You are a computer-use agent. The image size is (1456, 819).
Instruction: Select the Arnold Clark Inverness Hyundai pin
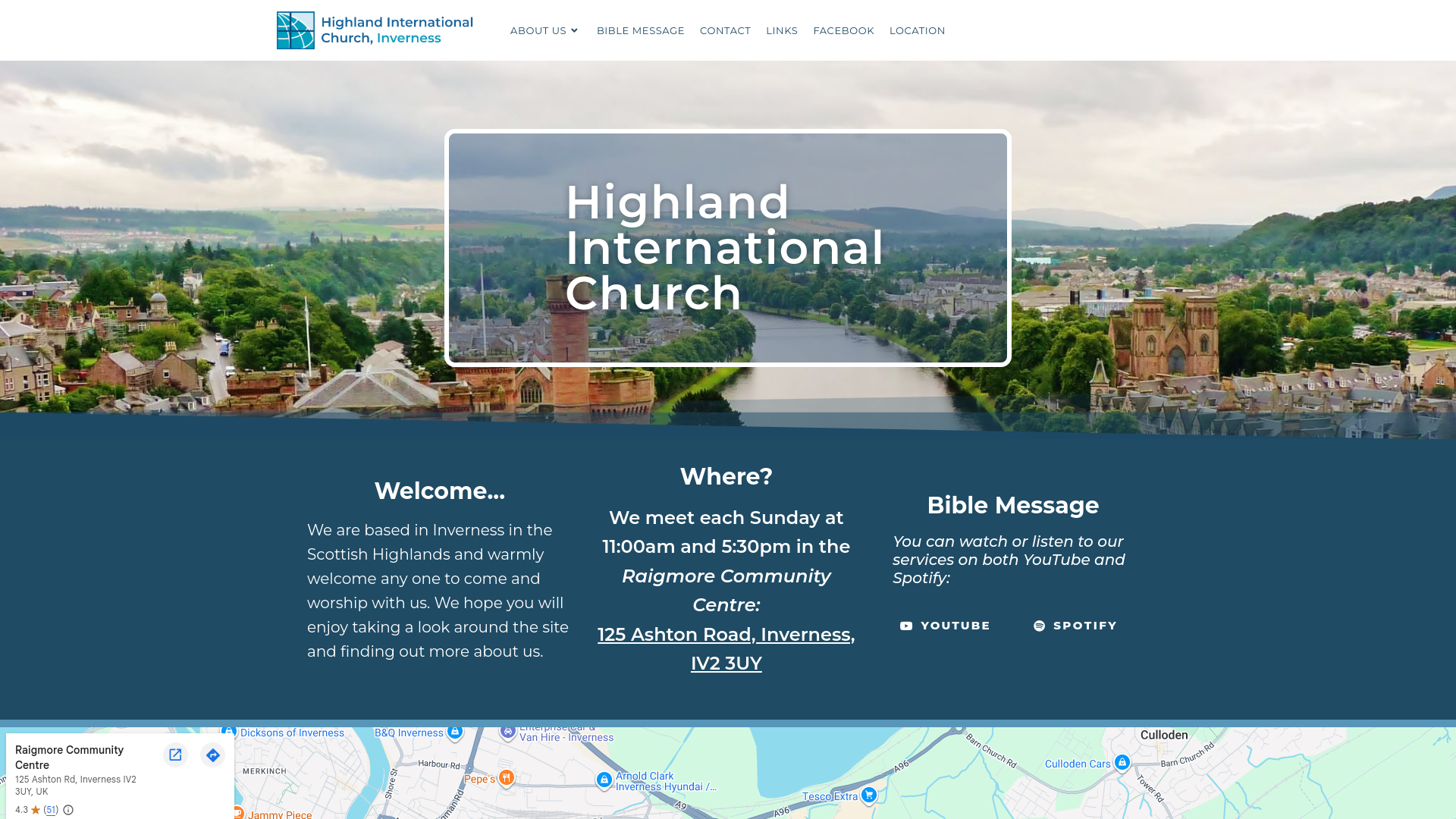604,780
